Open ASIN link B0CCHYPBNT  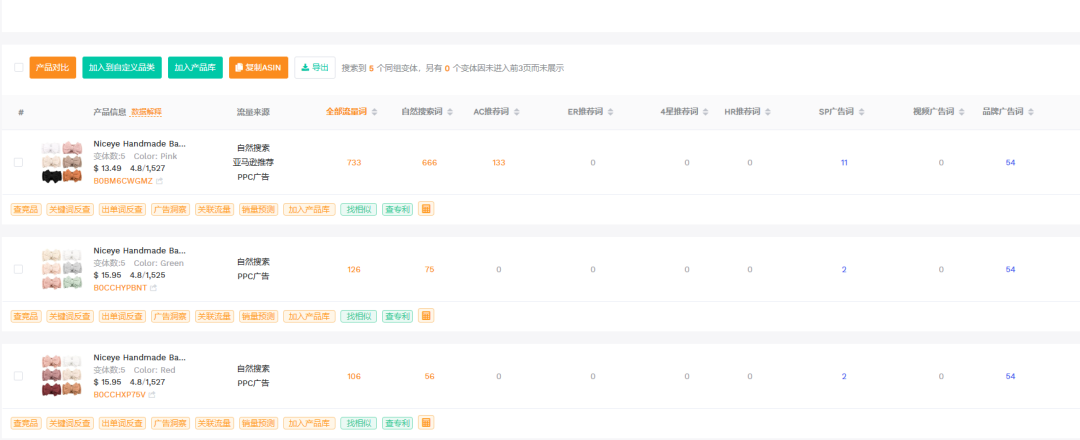click(x=121, y=288)
